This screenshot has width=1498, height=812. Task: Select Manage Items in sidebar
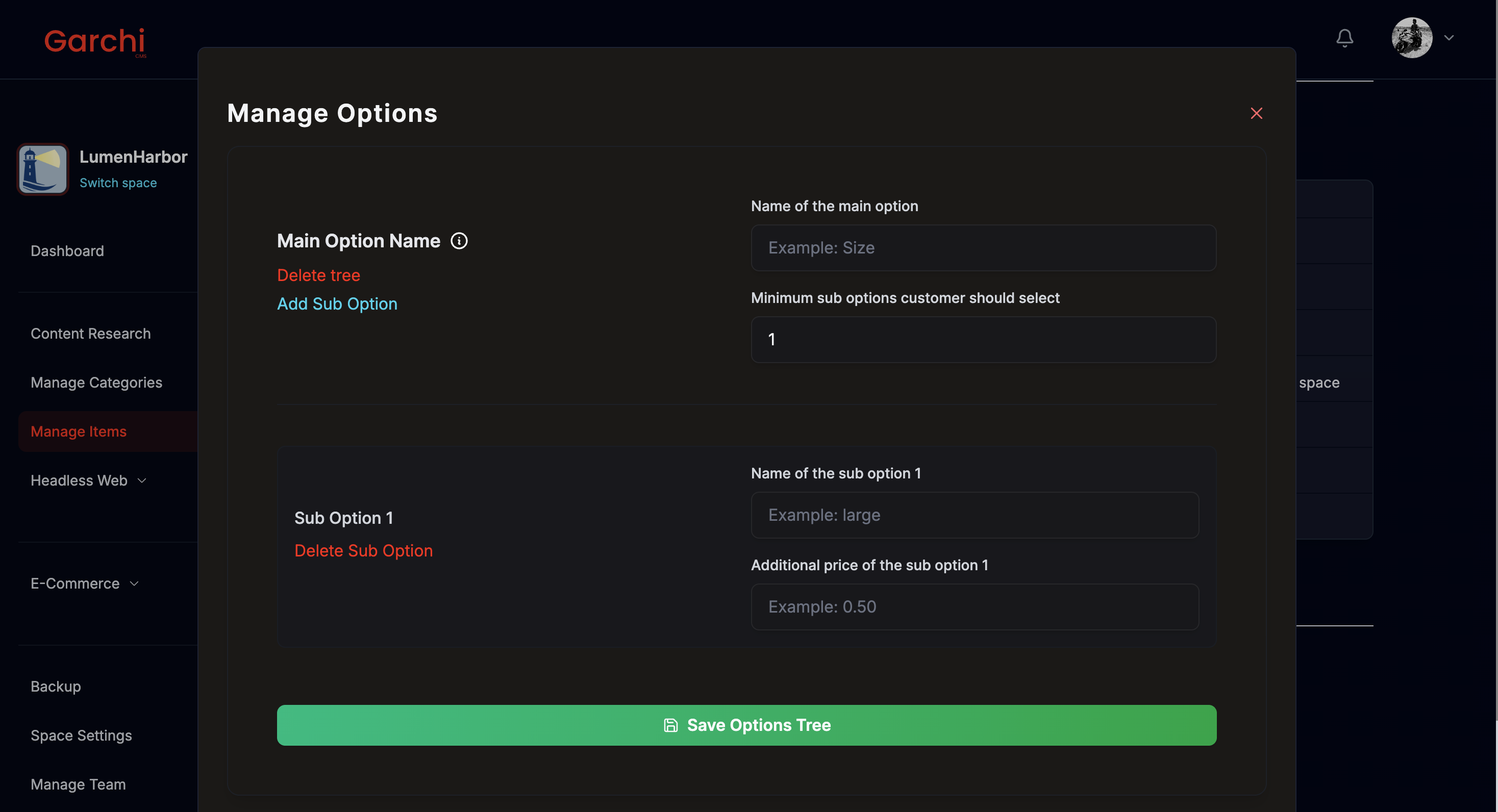pos(79,432)
